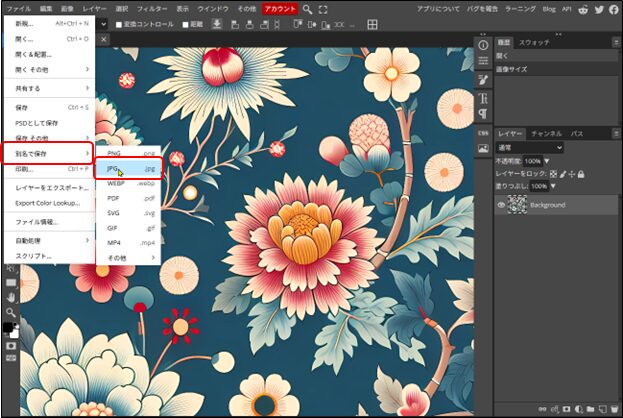Open the CSS panel icon
Screen dimensions: 623x418
(483, 133)
